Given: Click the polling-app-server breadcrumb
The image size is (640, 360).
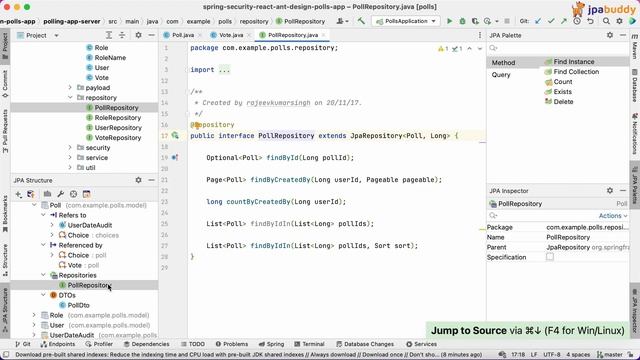Looking at the screenshot, I should tap(72, 21).
